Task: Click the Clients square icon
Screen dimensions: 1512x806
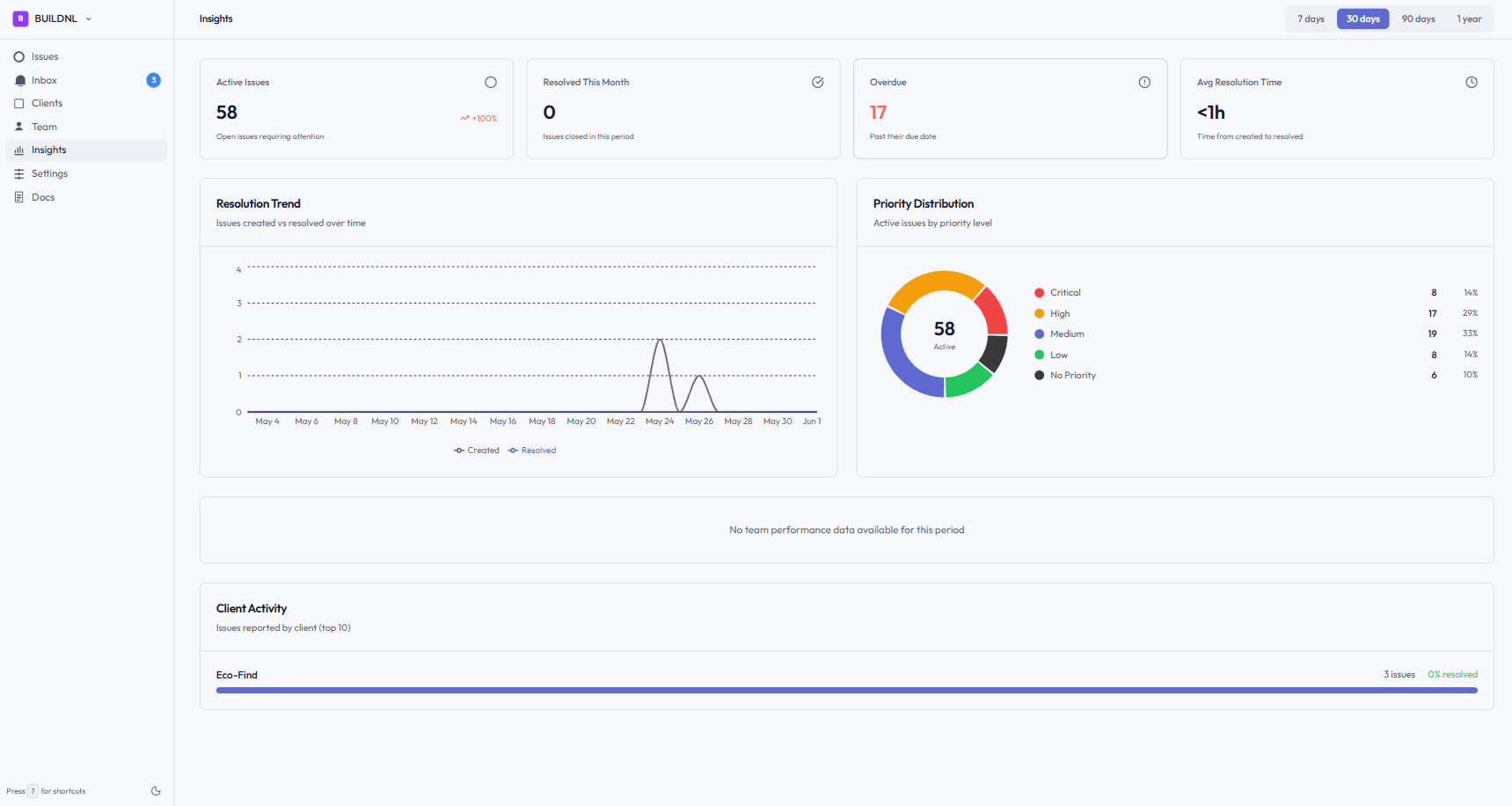Action: [x=19, y=104]
